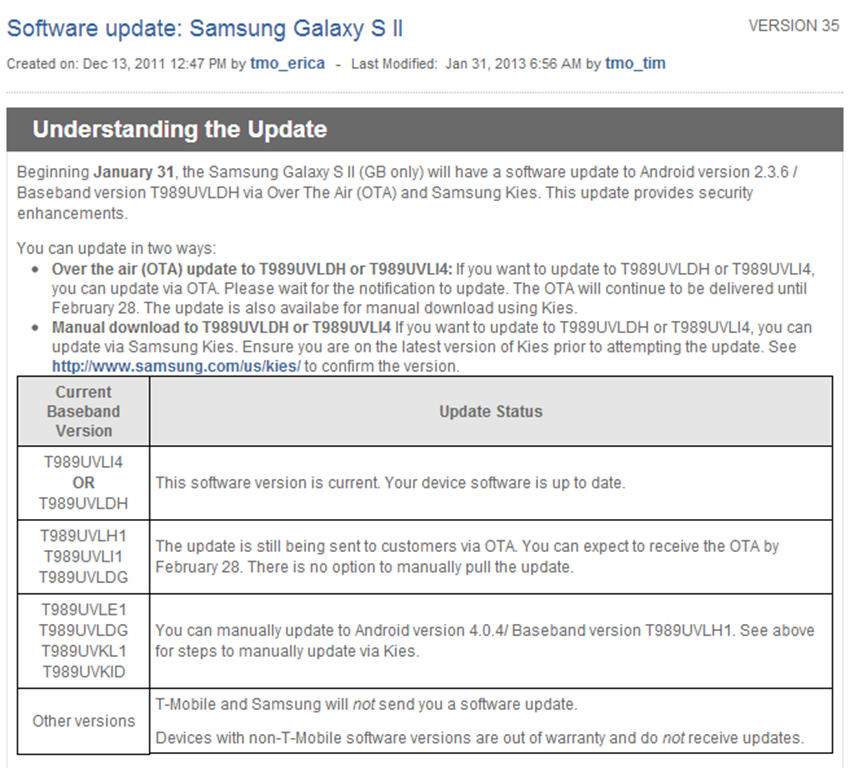850x768 pixels.
Task: Click the Understanding the Update section header
Action: [424, 130]
